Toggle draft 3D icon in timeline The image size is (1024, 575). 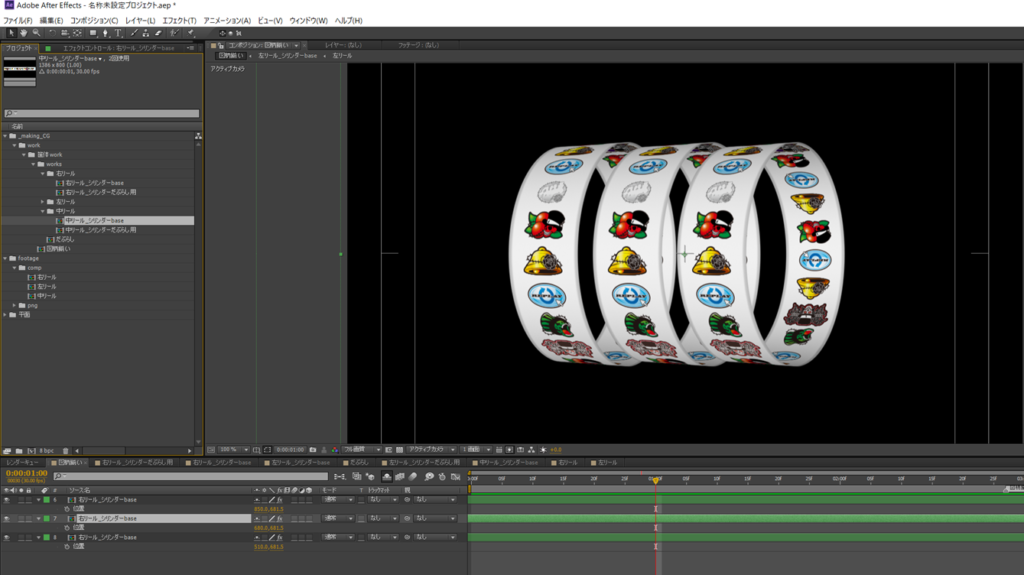tap(370, 477)
